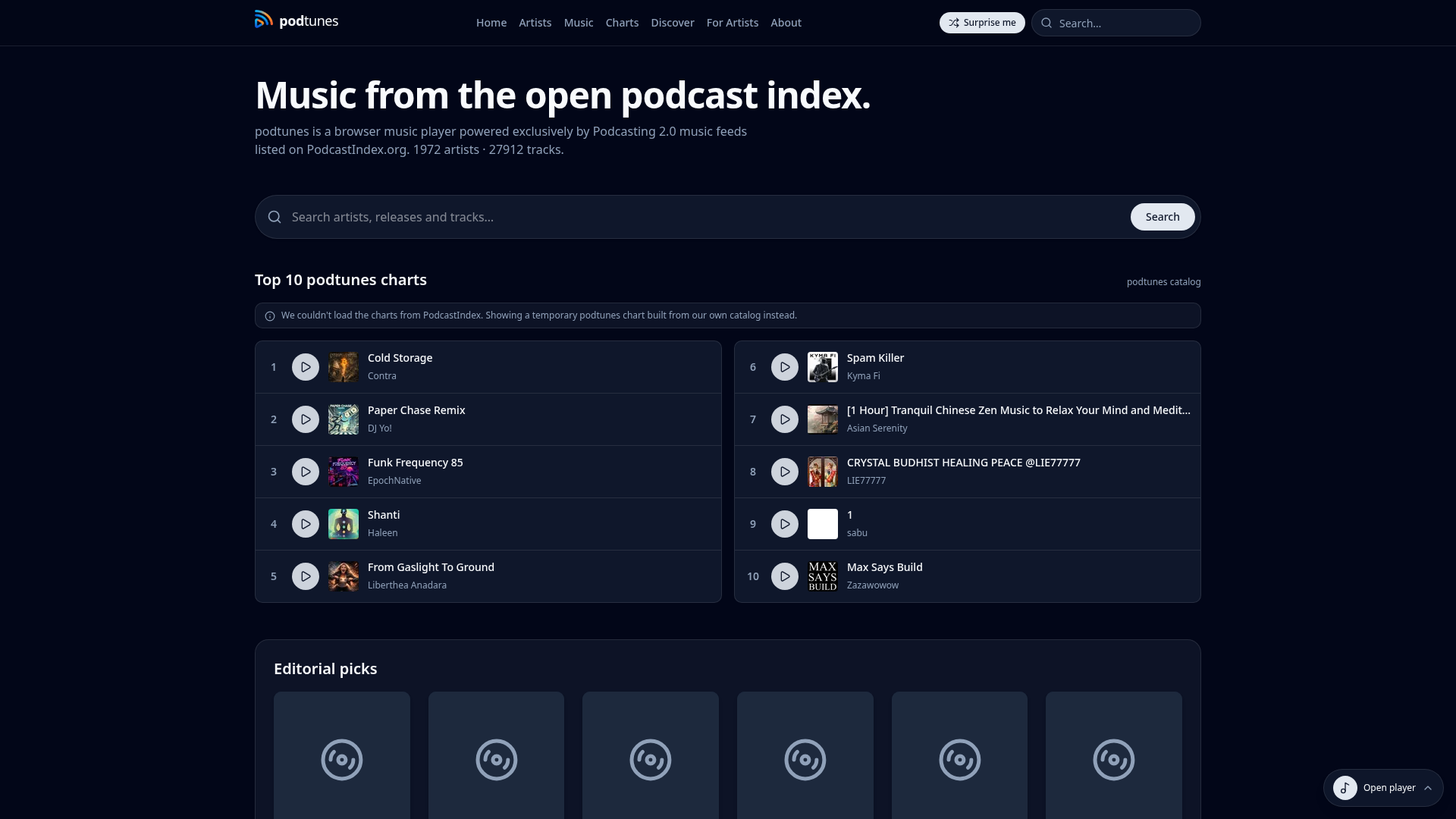
Task: Open the podtunes catalog link
Action: [1163, 282]
